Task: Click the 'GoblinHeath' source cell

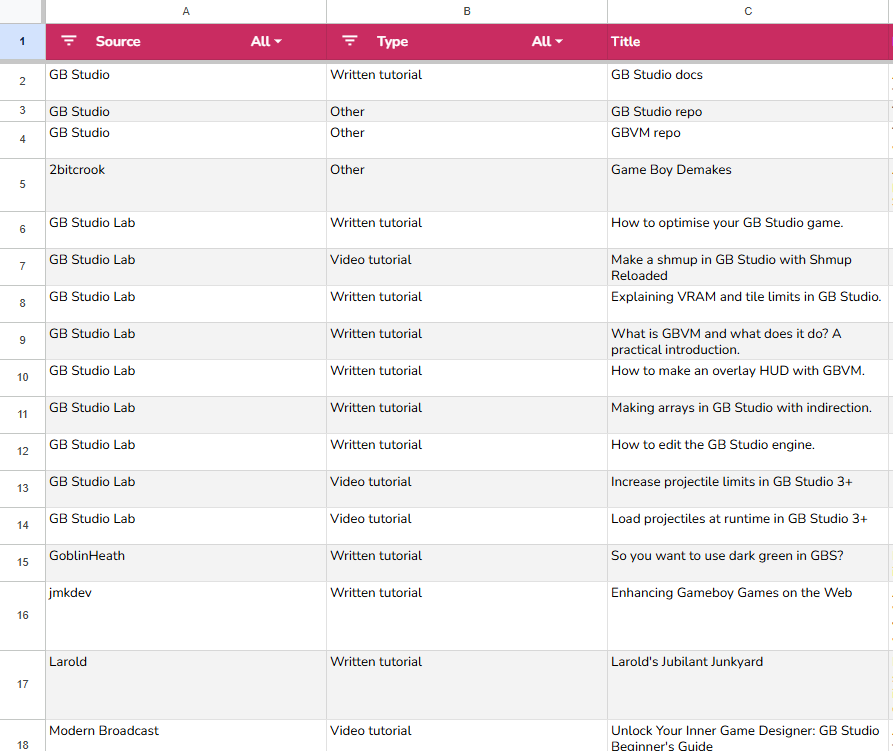Action: click(x=186, y=563)
